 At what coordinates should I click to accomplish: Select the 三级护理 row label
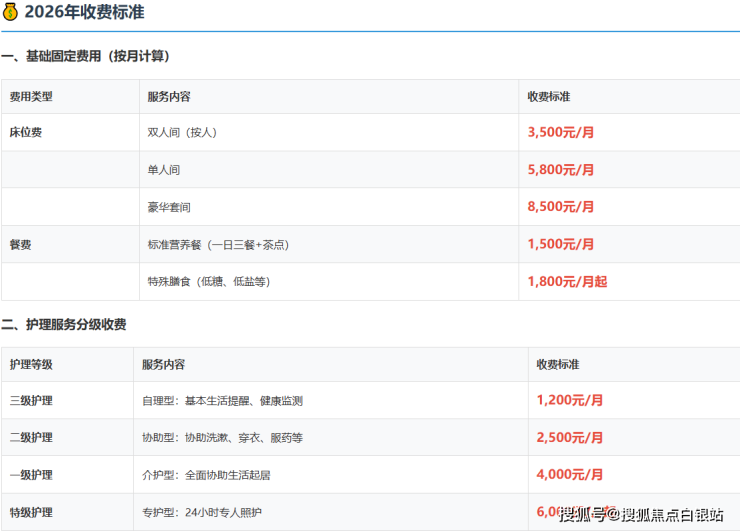tap(30, 400)
